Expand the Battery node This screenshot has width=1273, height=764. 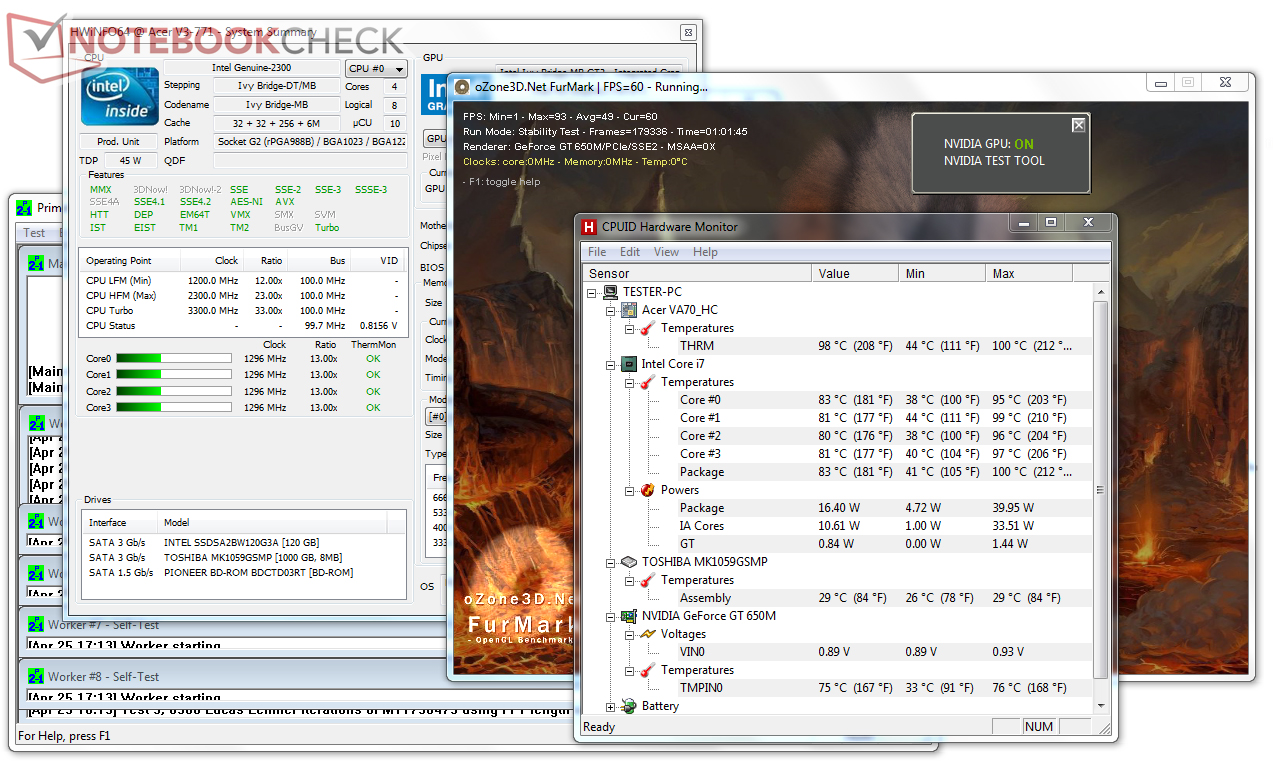611,706
